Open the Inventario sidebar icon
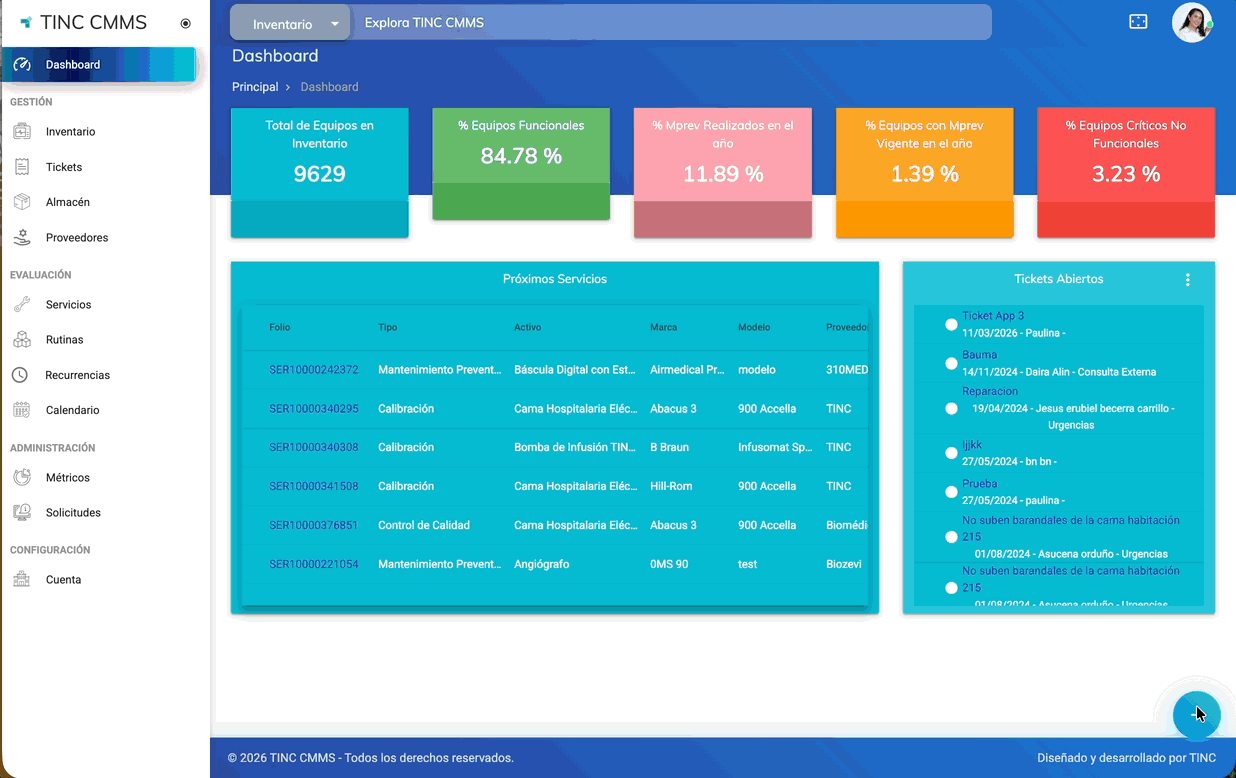This screenshot has height=778, width=1236. [22, 131]
